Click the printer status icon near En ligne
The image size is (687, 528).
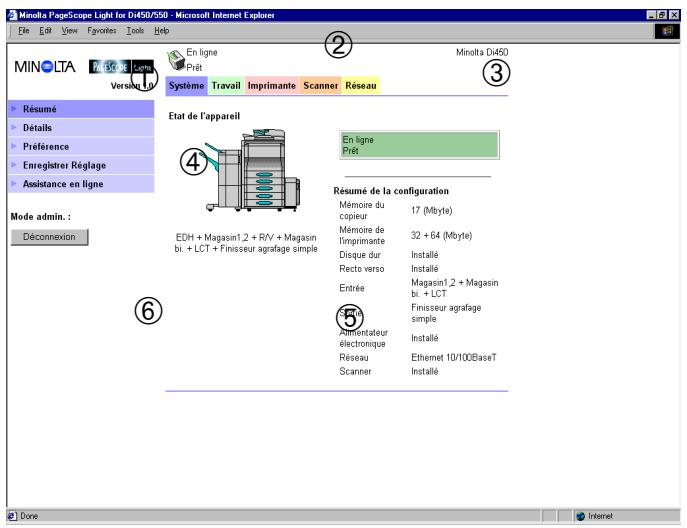click(x=176, y=60)
